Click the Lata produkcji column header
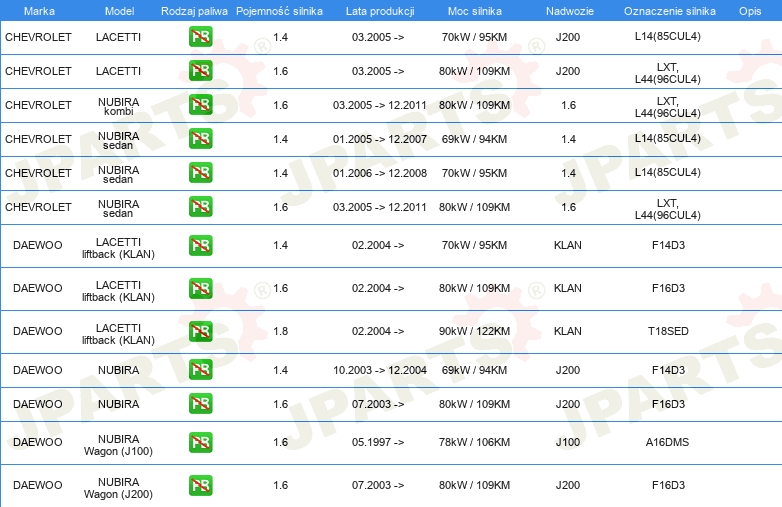 pos(380,11)
